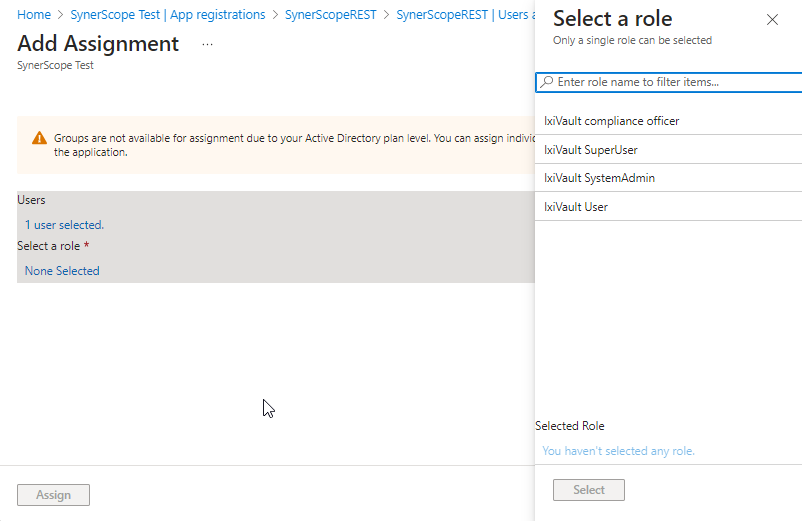Click the orange warning triangle icon

[39, 139]
